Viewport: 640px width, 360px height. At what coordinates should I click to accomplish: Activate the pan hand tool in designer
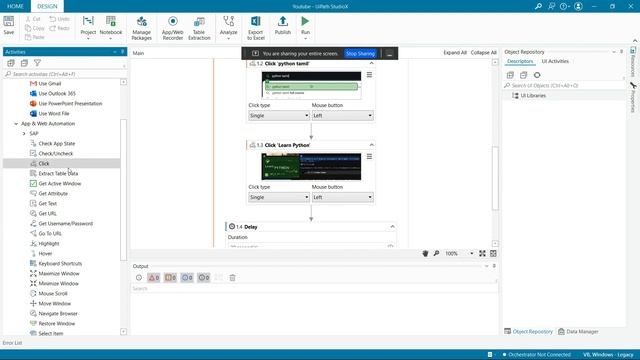[425, 253]
